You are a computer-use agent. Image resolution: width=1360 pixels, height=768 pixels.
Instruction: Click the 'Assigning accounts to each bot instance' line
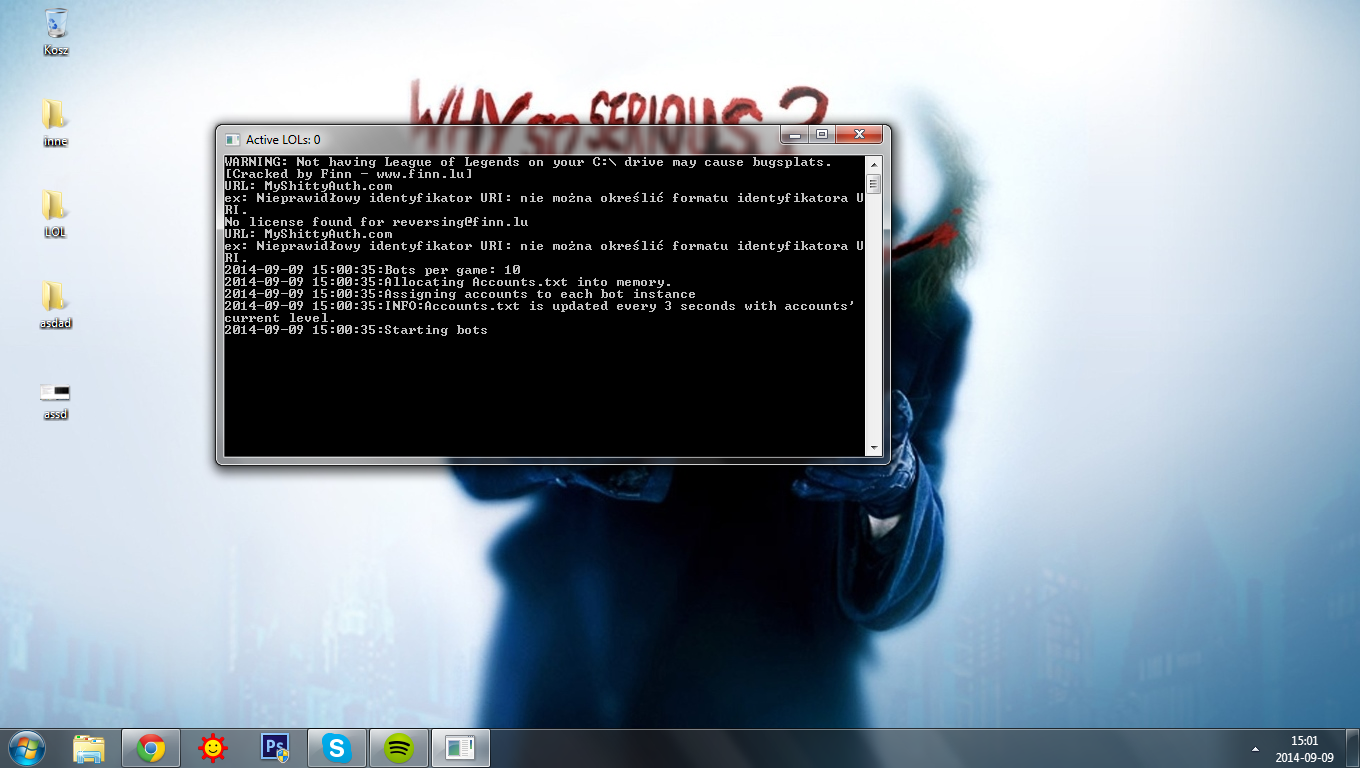click(460, 294)
